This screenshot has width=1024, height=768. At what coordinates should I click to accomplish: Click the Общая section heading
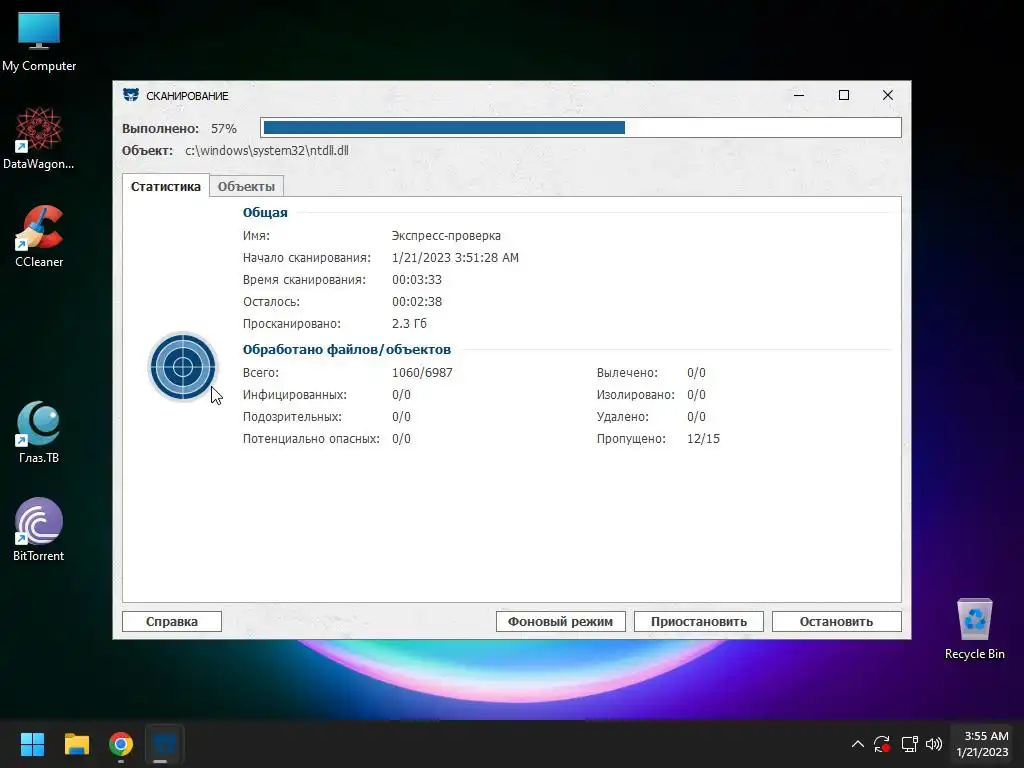point(265,212)
